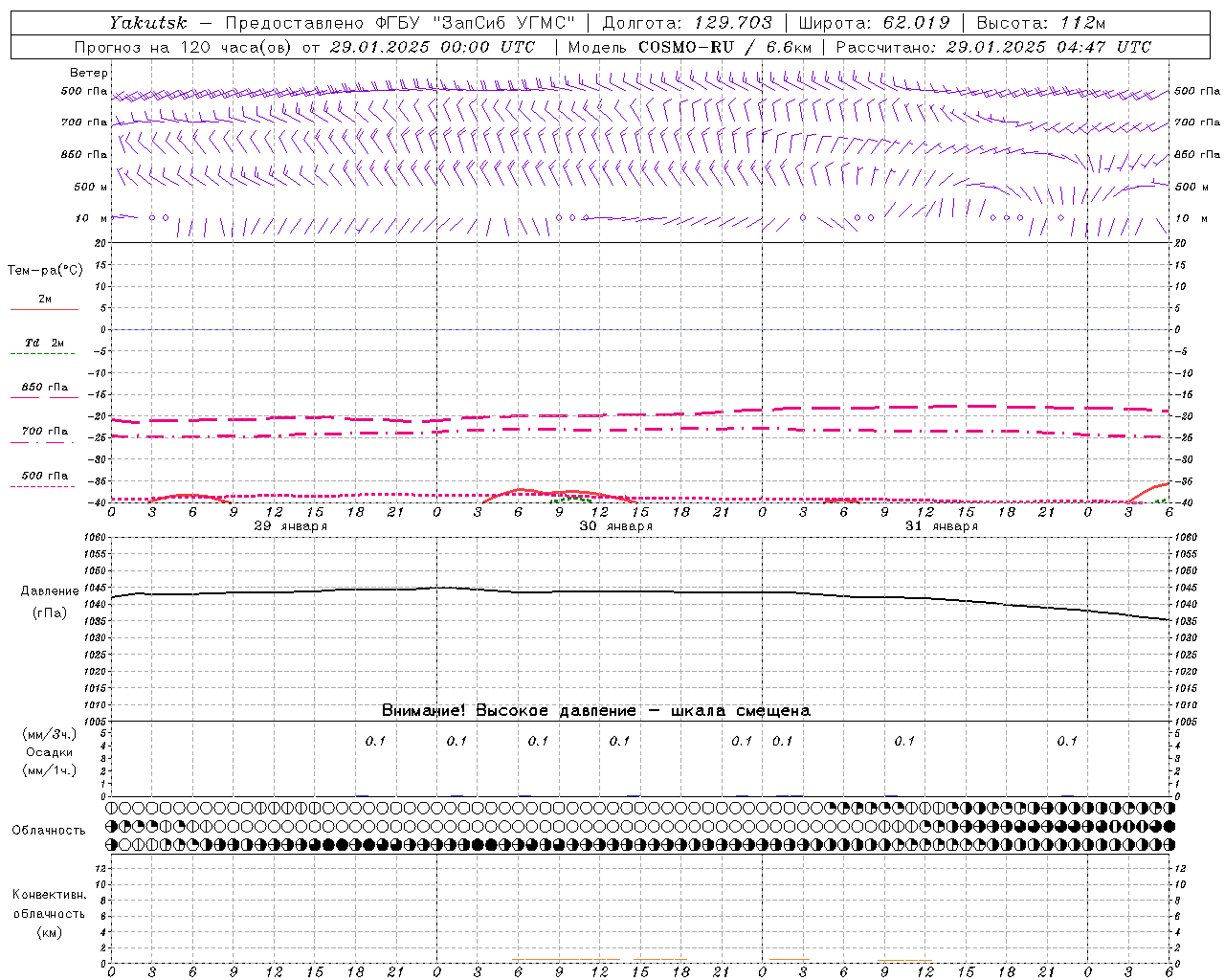Click the "Конвективн." convective cloud label
This screenshot has width=1225, height=980.
(50, 895)
